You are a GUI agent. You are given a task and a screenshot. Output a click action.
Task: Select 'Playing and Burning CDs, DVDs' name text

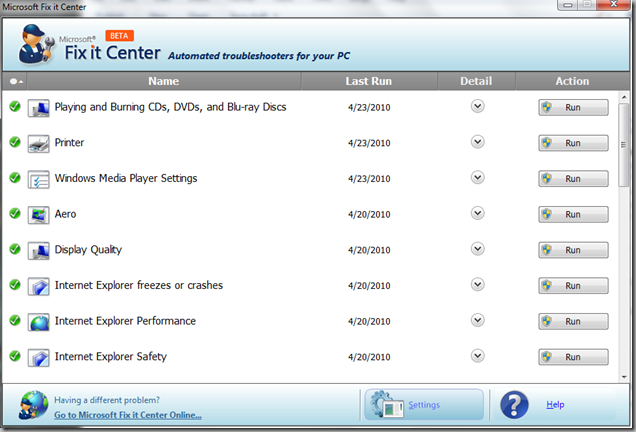[170, 107]
